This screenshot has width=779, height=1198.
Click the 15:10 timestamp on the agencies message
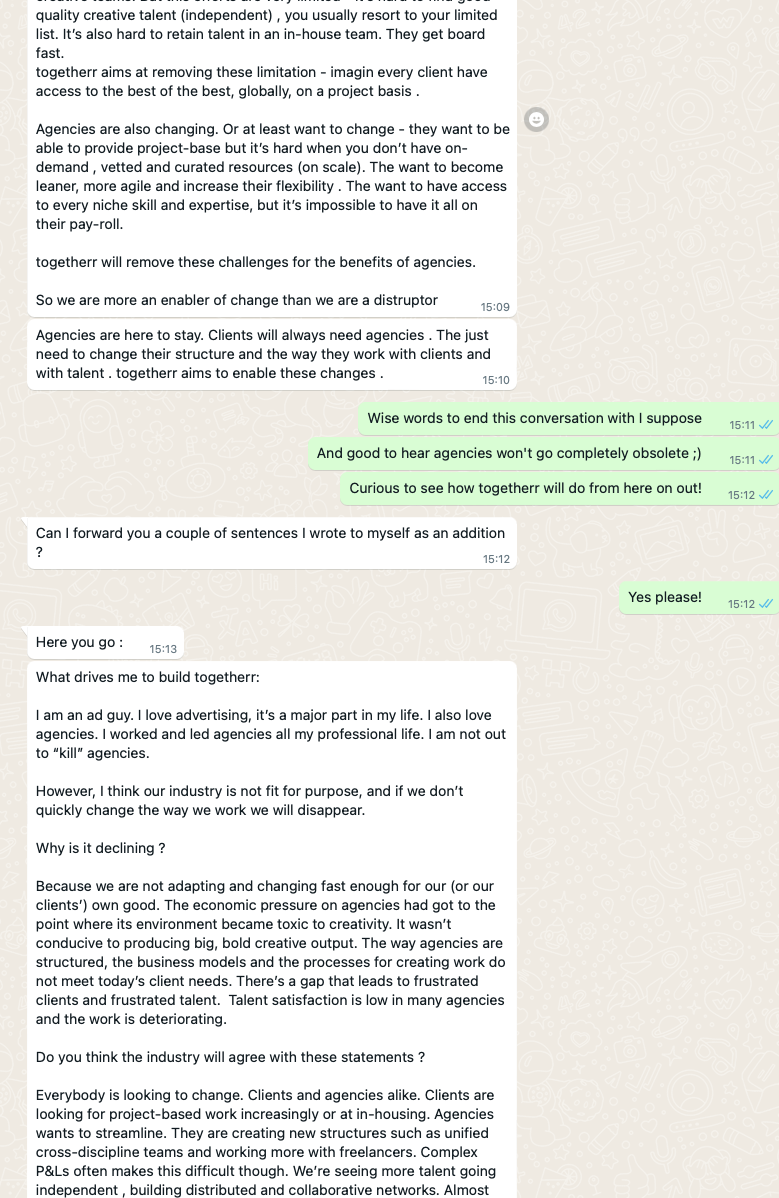(496, 380)
